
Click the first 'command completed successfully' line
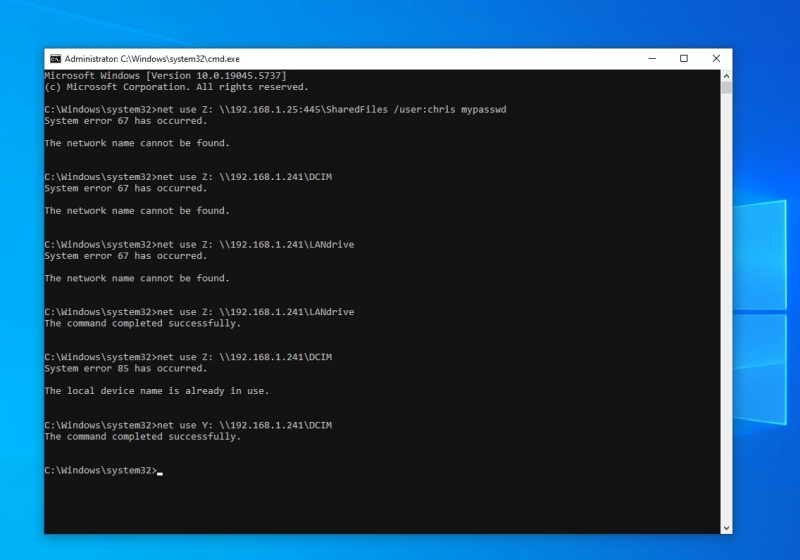click(x=142, y=323)
